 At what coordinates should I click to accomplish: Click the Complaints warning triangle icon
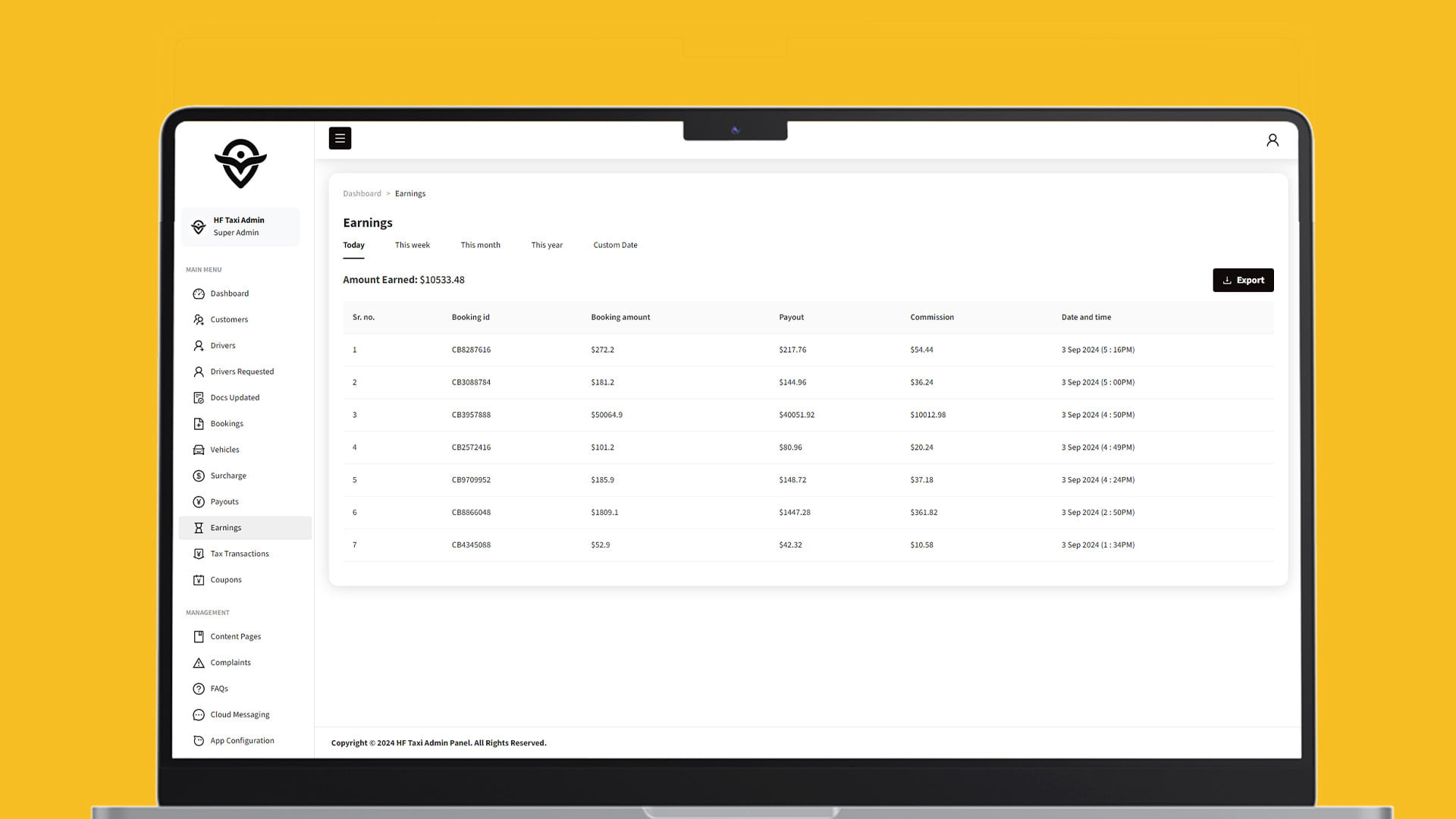pyautogui.click(x=199, y=664)
